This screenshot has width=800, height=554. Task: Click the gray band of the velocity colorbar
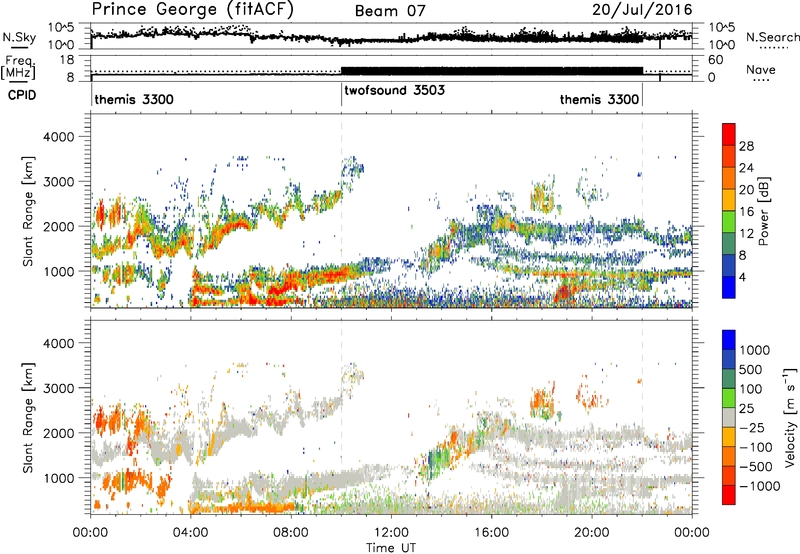point(729,417)
